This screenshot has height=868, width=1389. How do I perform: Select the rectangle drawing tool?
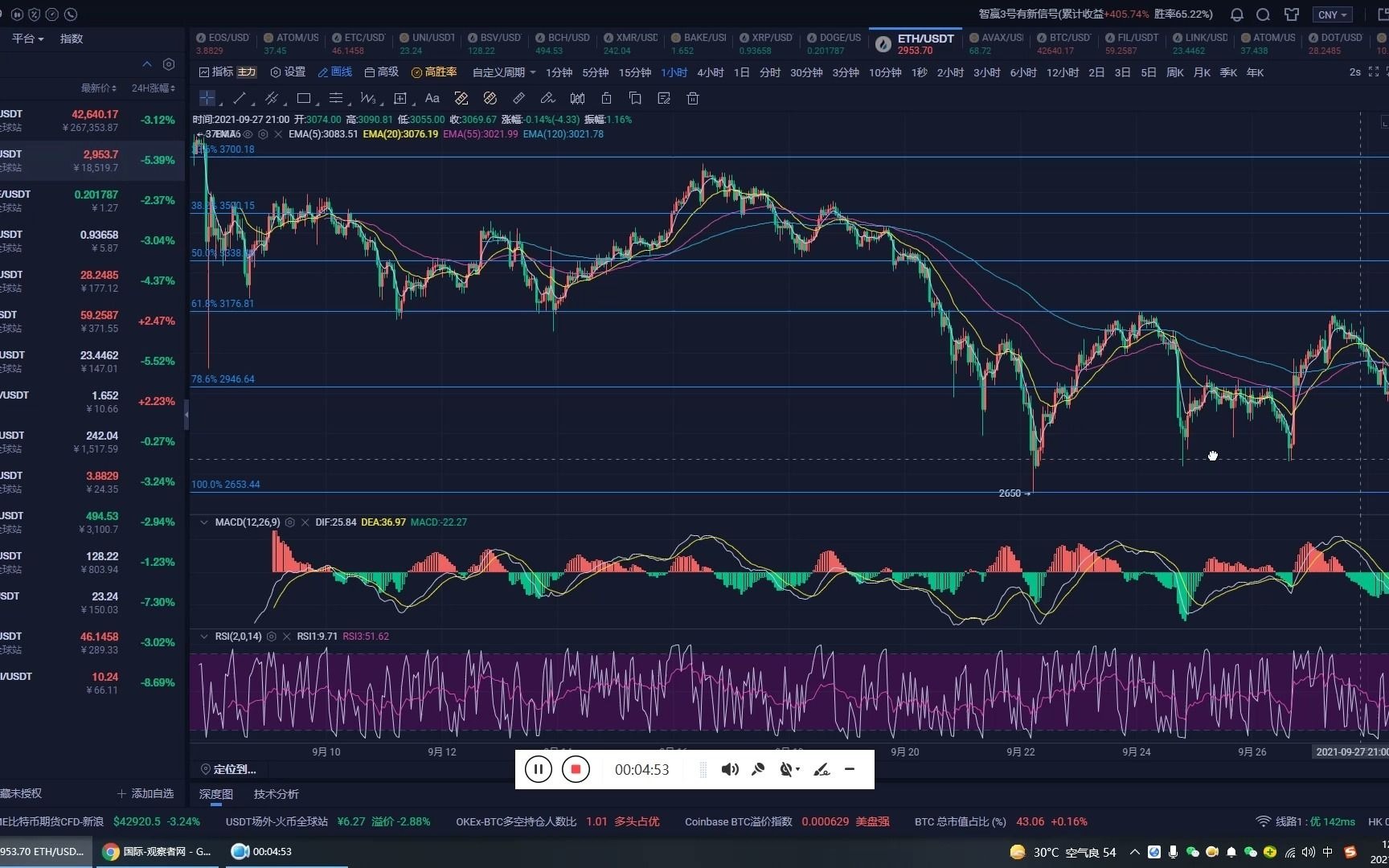(304, 98)
